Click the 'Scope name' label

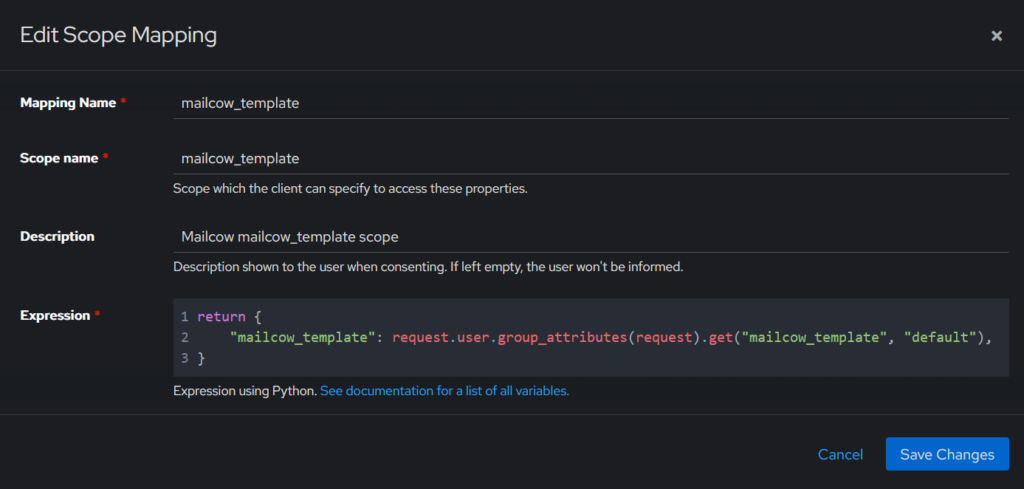click(59, 158)
